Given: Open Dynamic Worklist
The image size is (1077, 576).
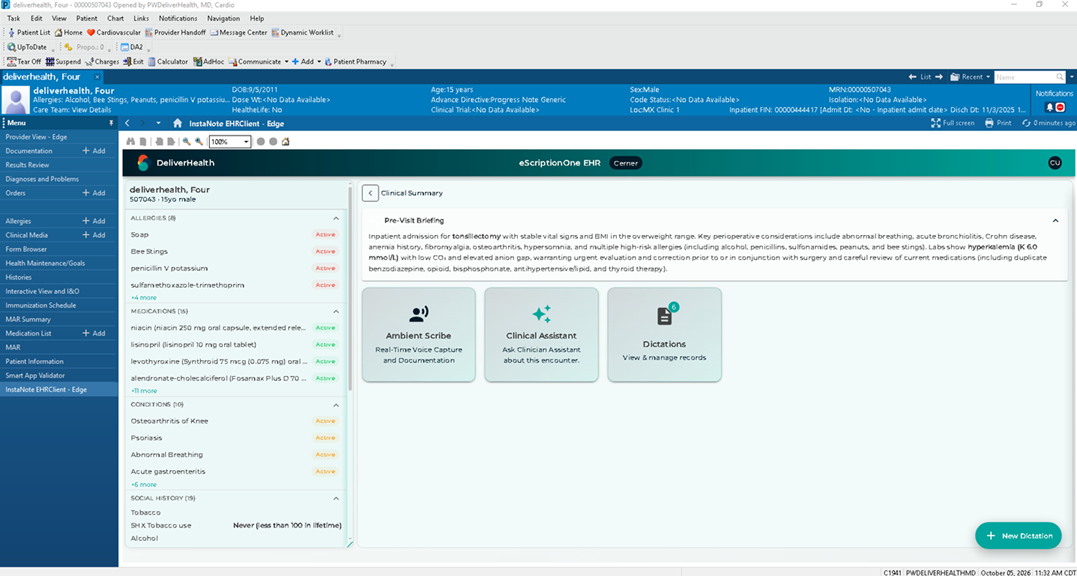Looking at the screenshot, I should click(302, 32).
